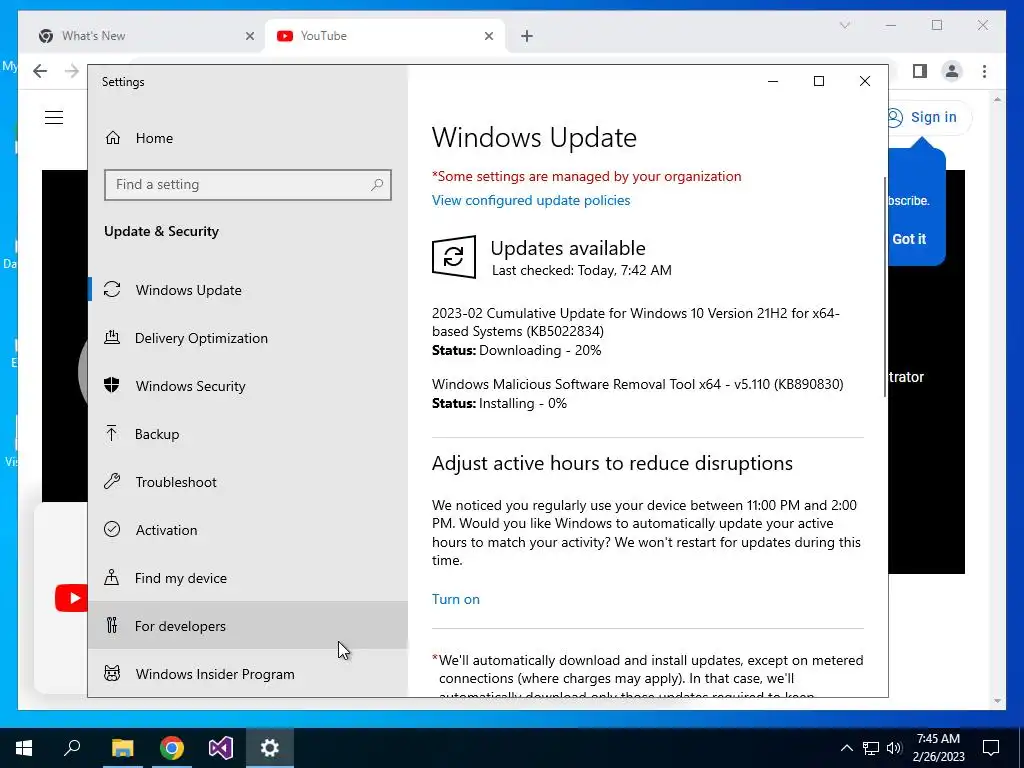Click the magnifier icon in the search box
The image size is (1024, 768).
pos(377,185)
